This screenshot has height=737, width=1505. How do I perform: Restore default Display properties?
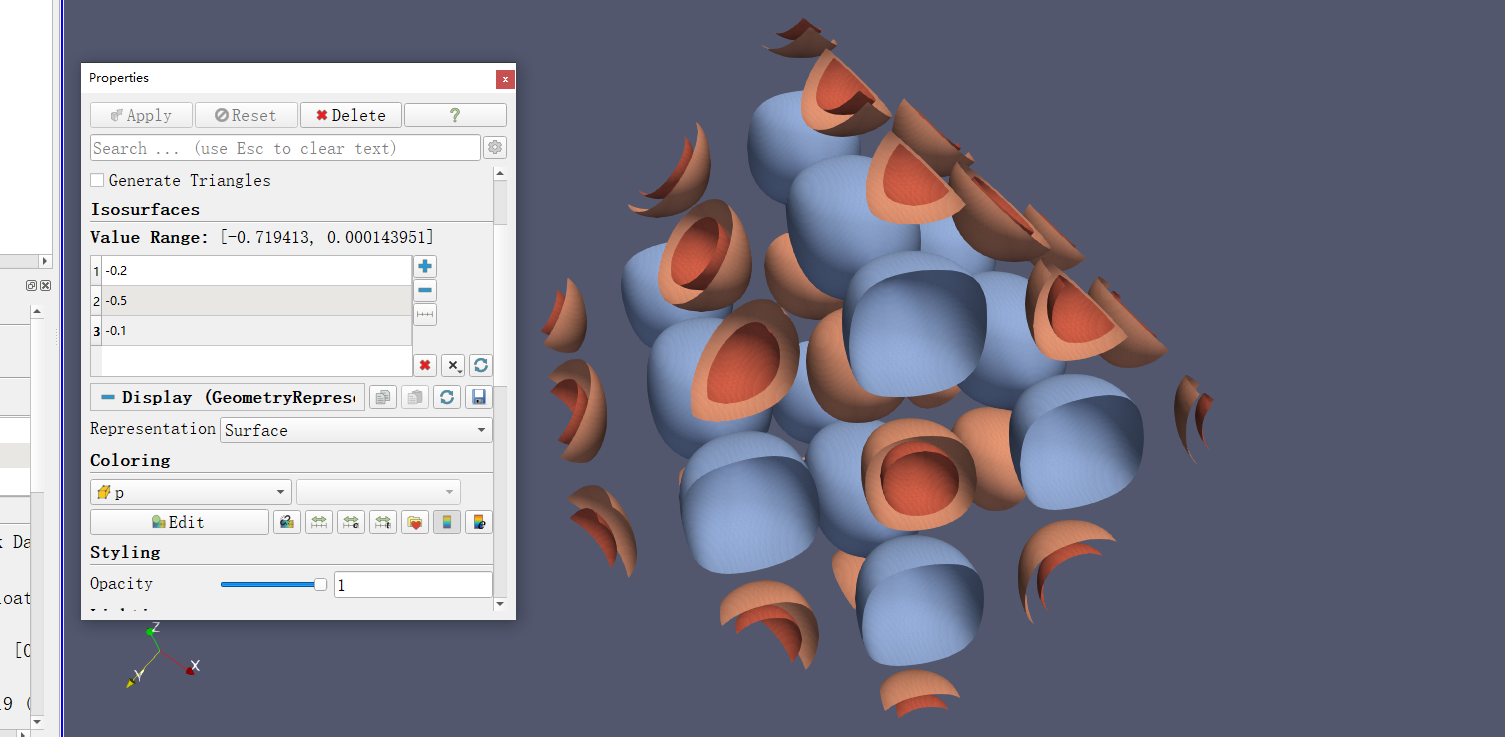pyautogui.click(x=446, y=397)
